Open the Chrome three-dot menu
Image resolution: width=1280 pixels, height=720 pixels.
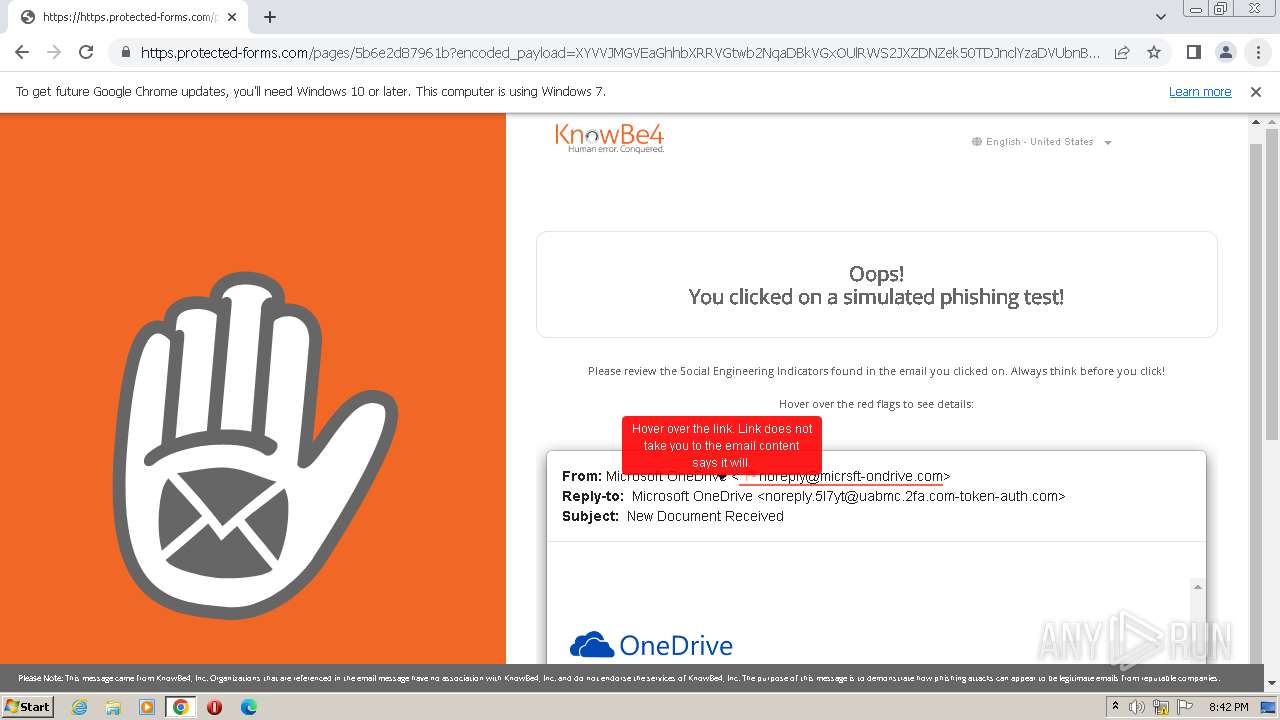pos(1258,52)
